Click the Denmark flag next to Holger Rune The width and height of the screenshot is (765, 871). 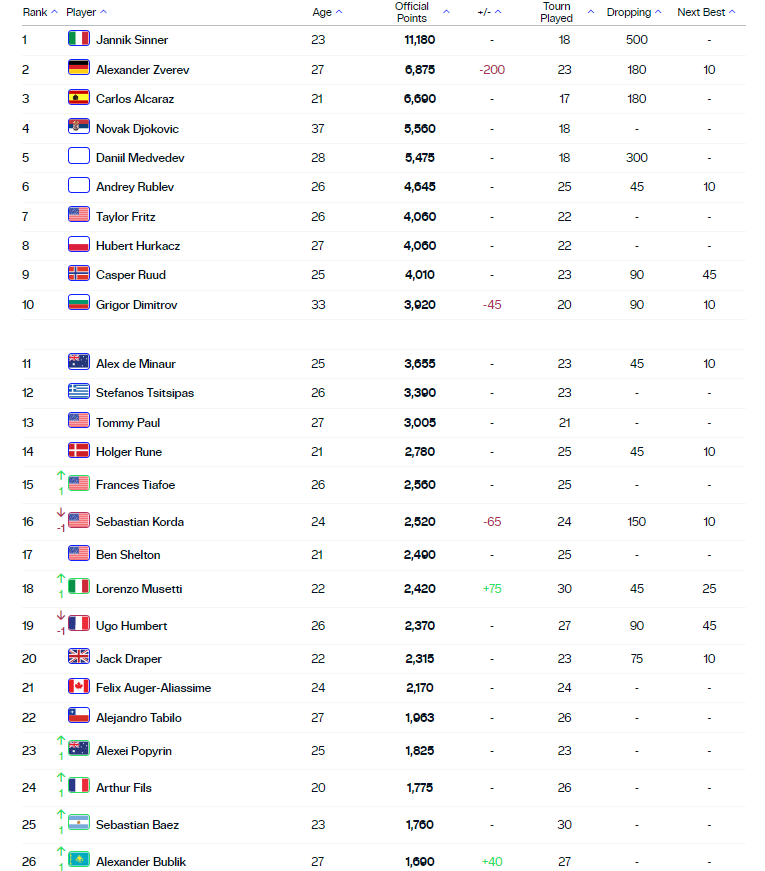78,449
